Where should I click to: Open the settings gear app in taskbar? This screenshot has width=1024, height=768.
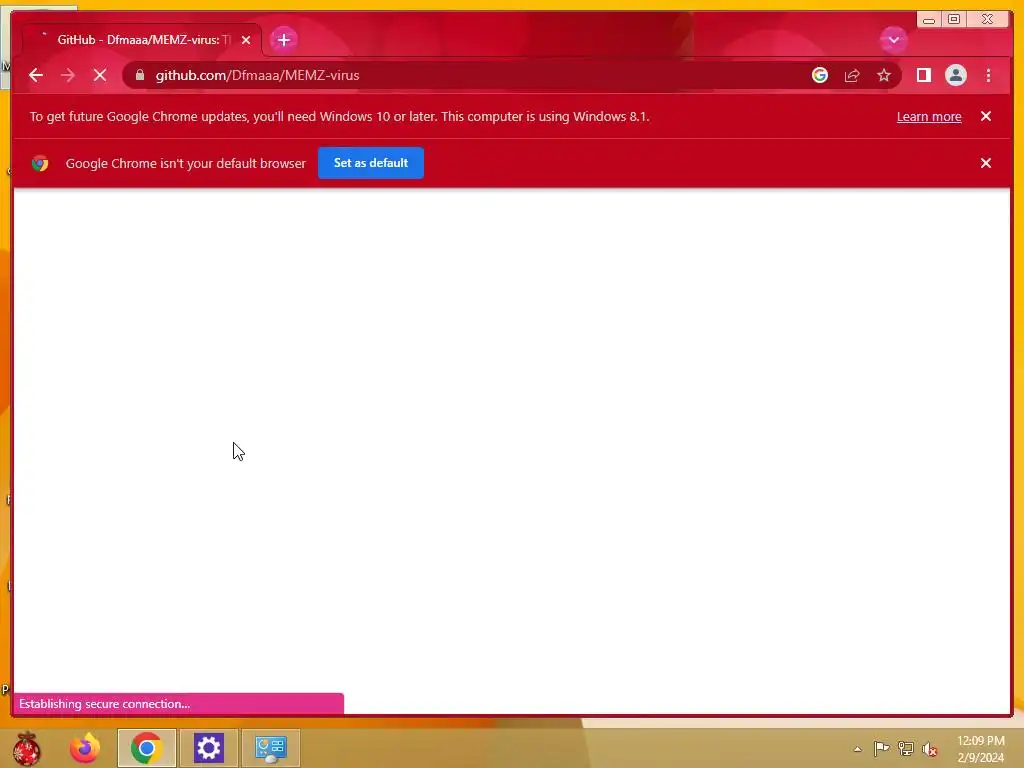[x=208, y=748]
